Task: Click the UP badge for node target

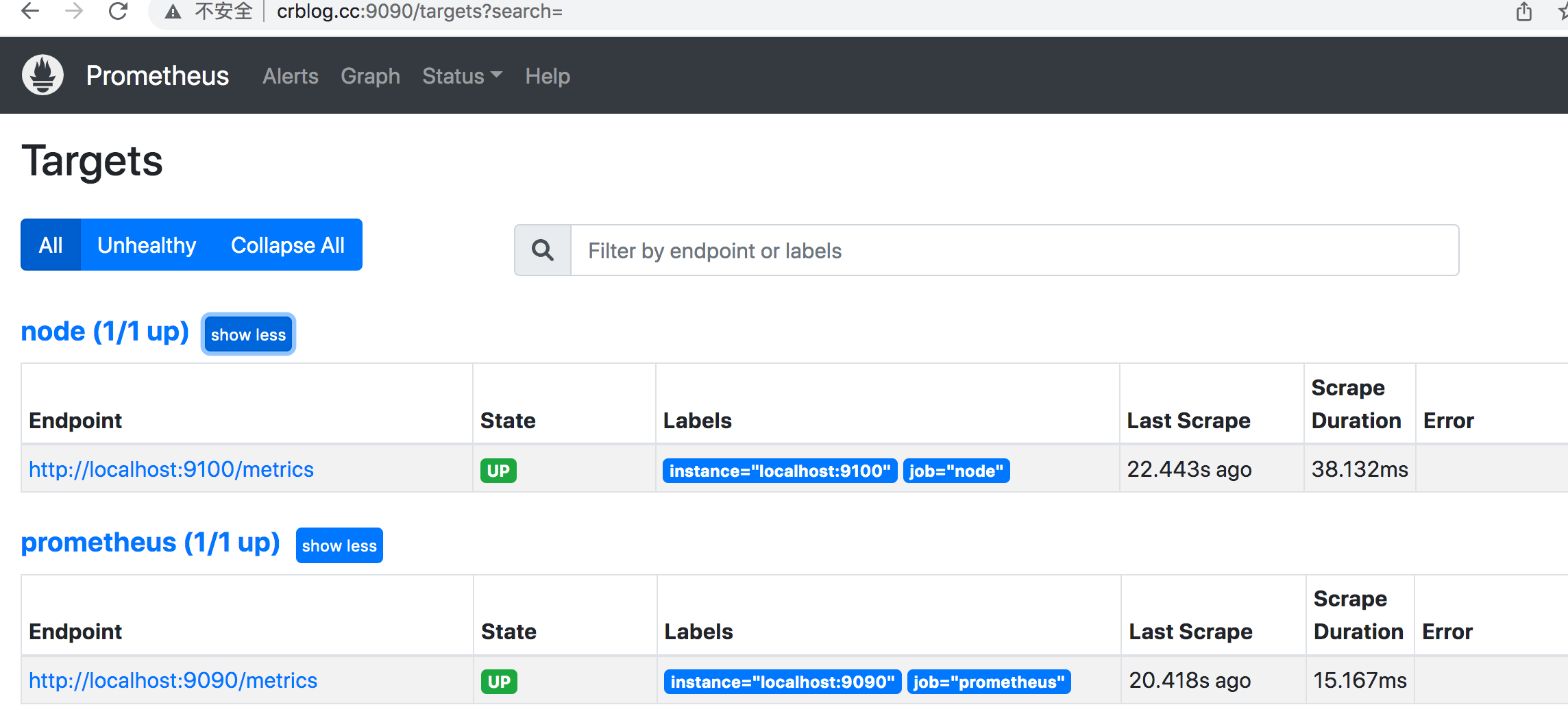Action: pyautogui.click(x=498, y=471)
